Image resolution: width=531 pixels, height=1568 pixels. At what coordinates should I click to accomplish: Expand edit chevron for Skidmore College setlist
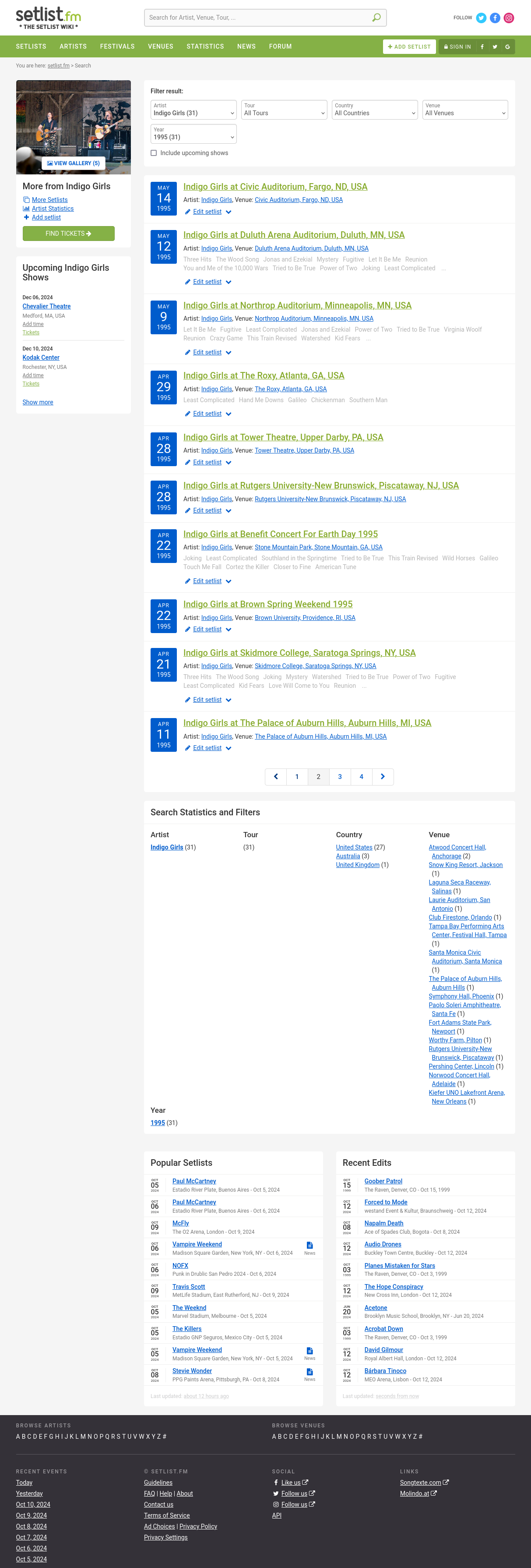click(x=229, y=701)
